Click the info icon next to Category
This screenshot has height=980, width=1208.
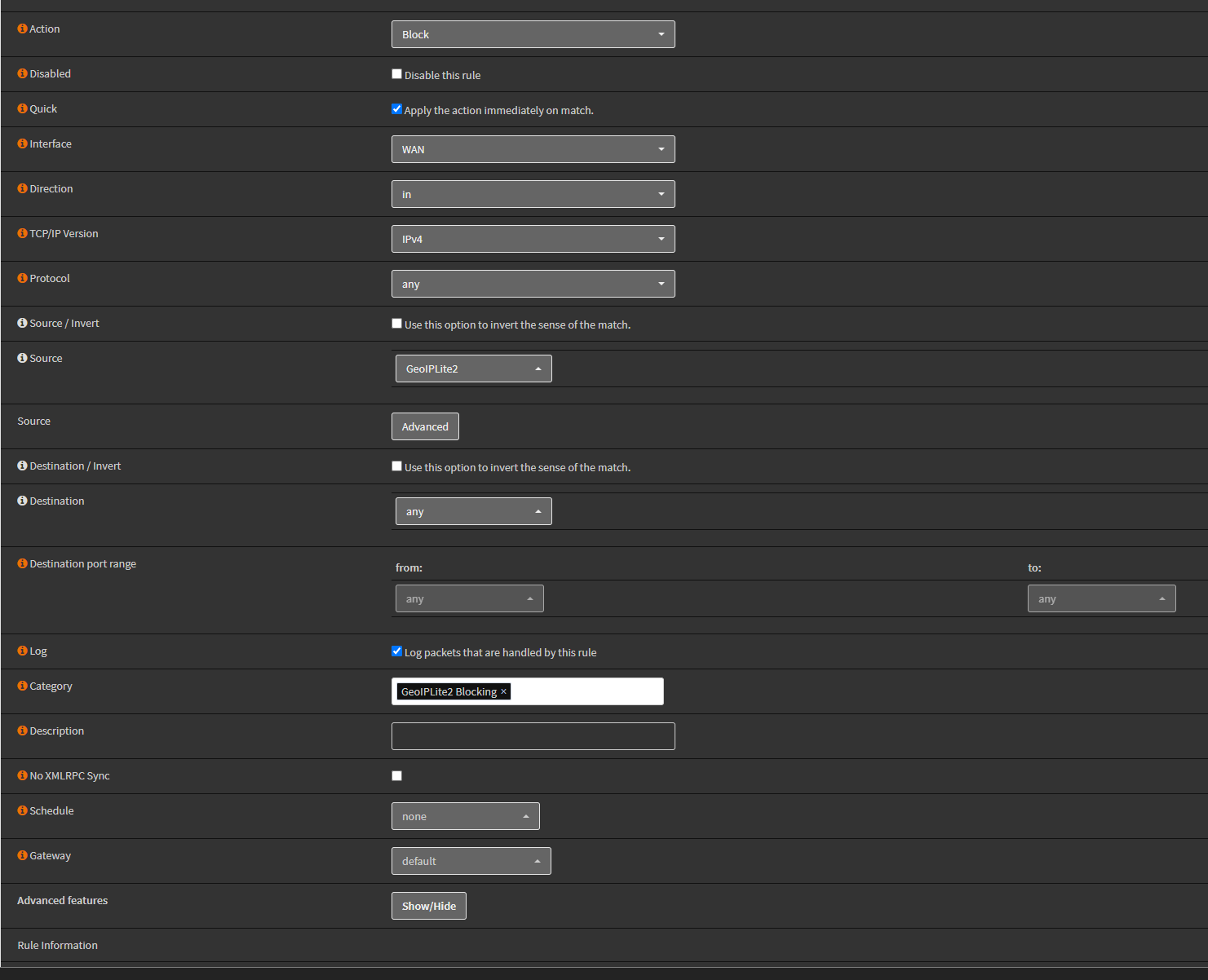(22, 686)
